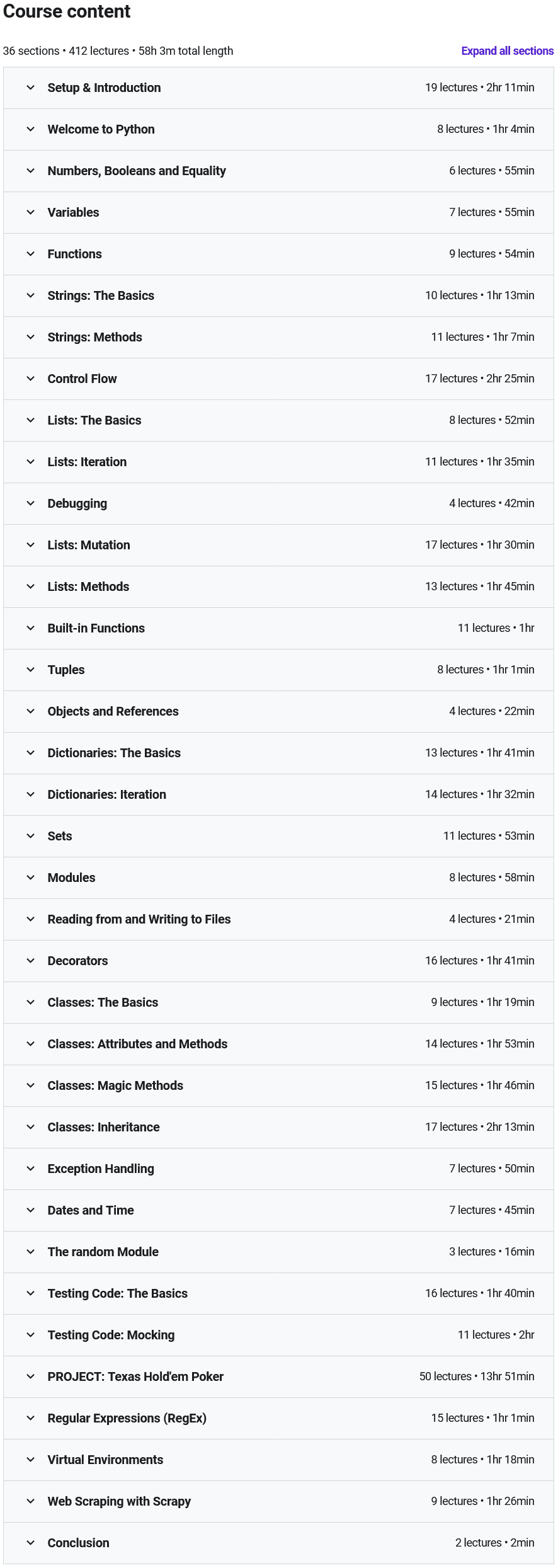Screen dimensions: 558x1568
Task: Toggle chevron for Exception Handling
Action: pos(30,1169)
